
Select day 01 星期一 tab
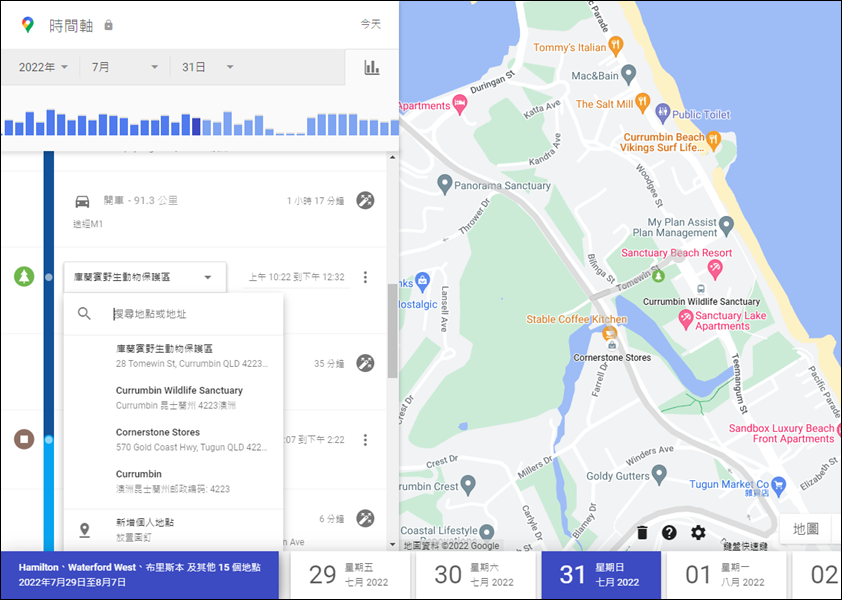pyautogui.click(x=727, y=575)
